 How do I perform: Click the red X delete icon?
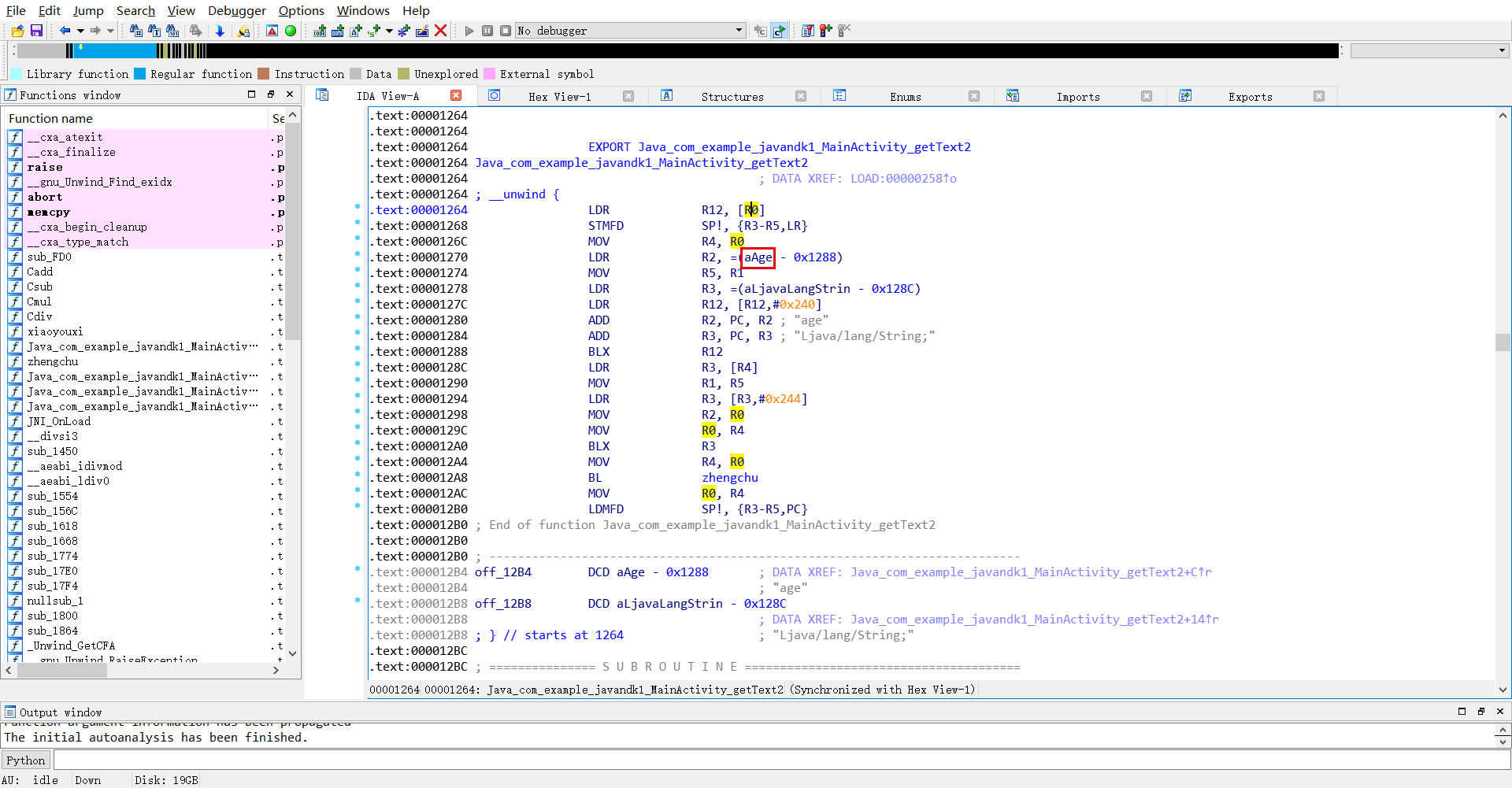pyautogui.click(x=441, y=31)
